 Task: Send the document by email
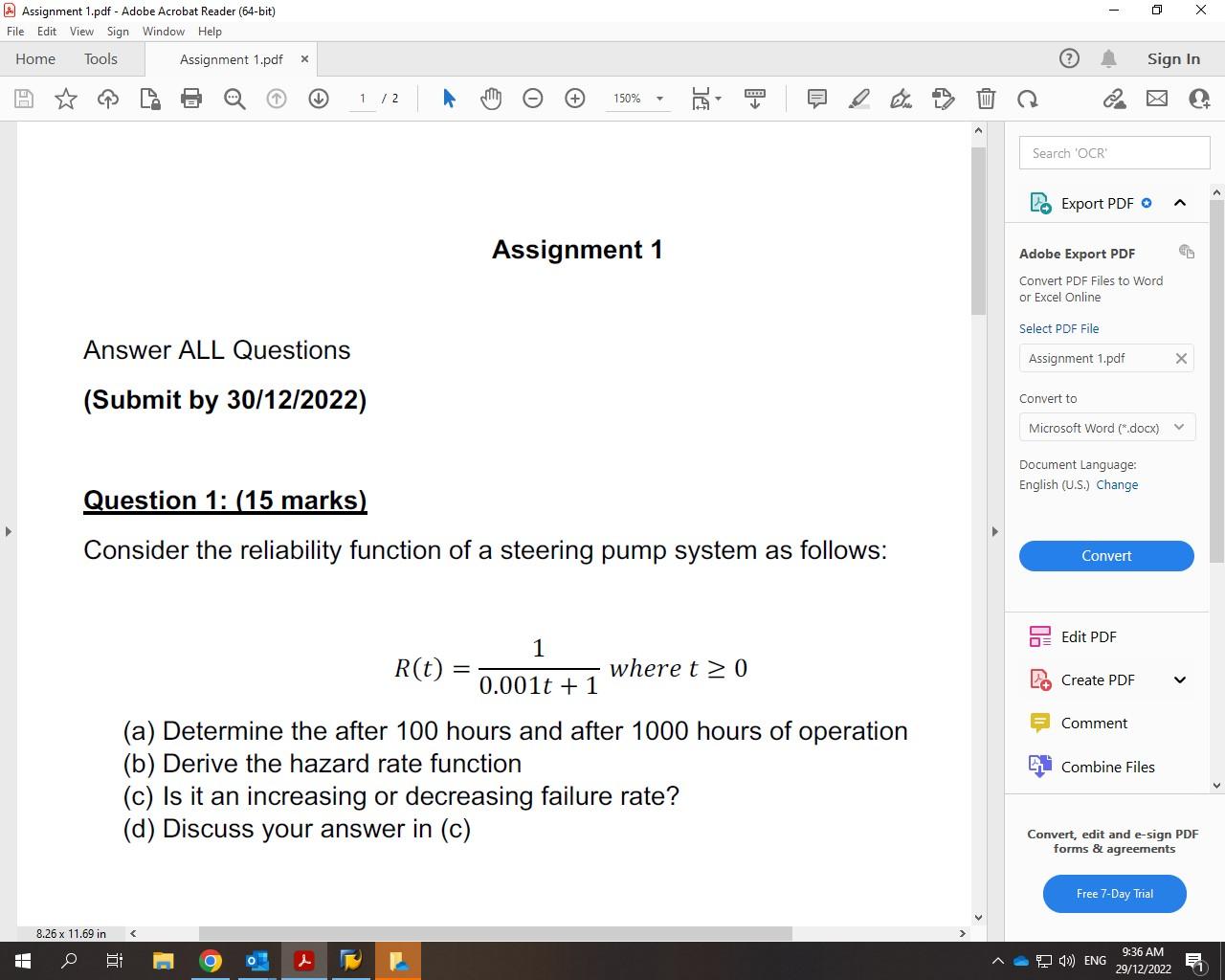coord(1156,99)
